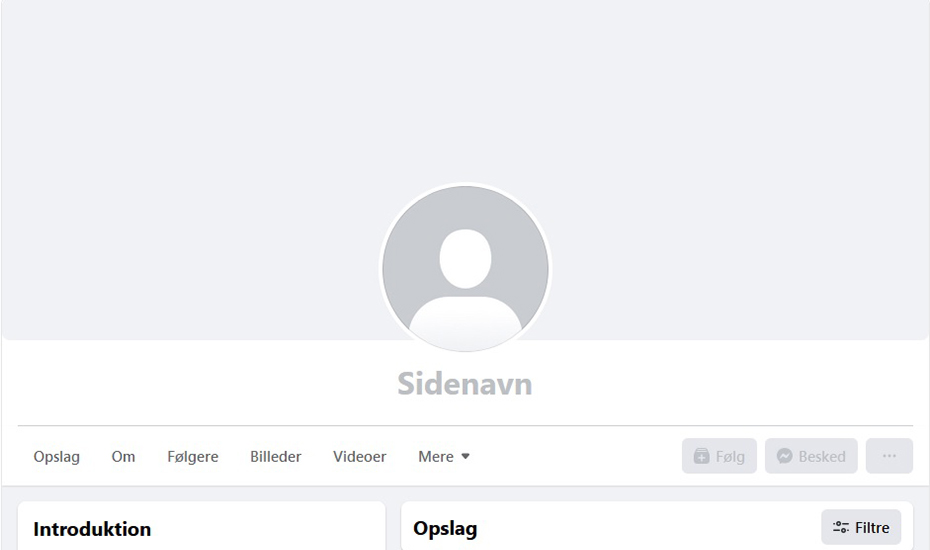Click the default profile picture avatar
Screen dimensions: 930x550
click(x=466, y=268)
